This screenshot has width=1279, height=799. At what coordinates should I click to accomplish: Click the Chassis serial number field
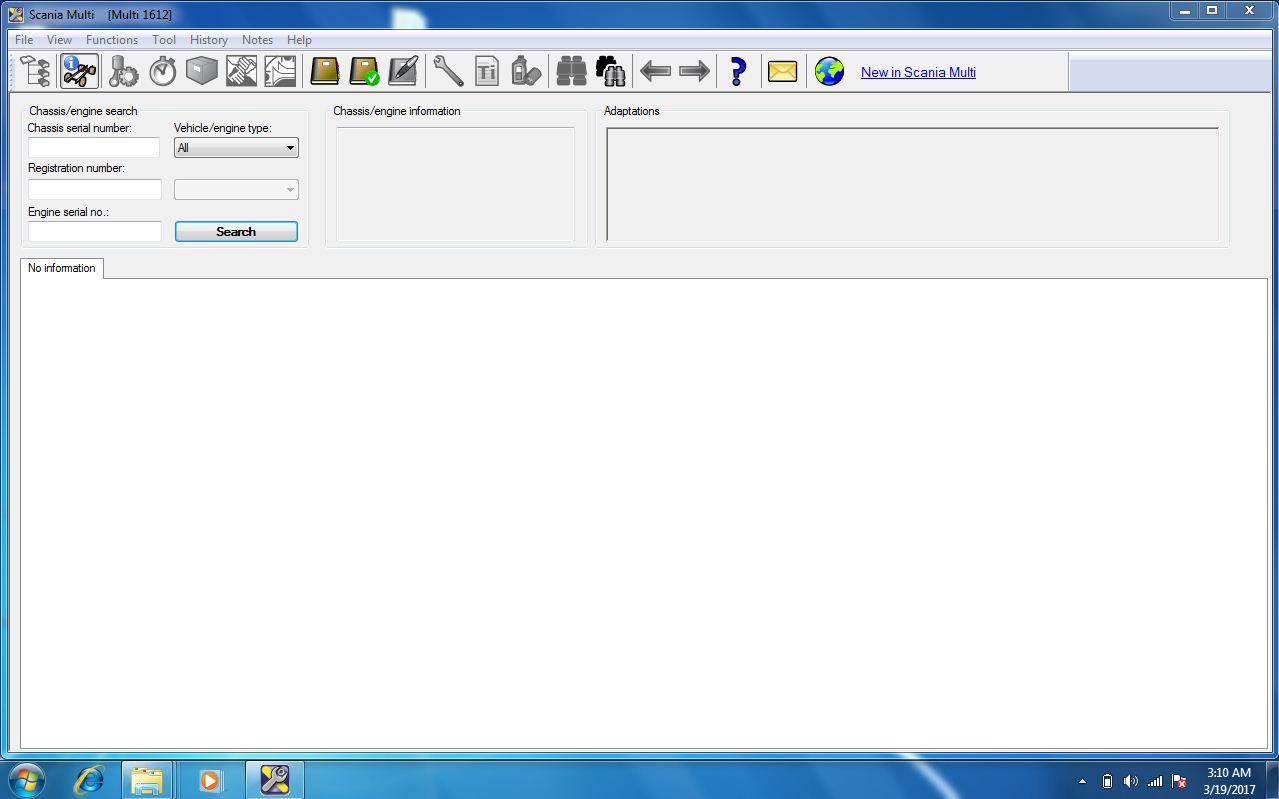coord(94,148)
